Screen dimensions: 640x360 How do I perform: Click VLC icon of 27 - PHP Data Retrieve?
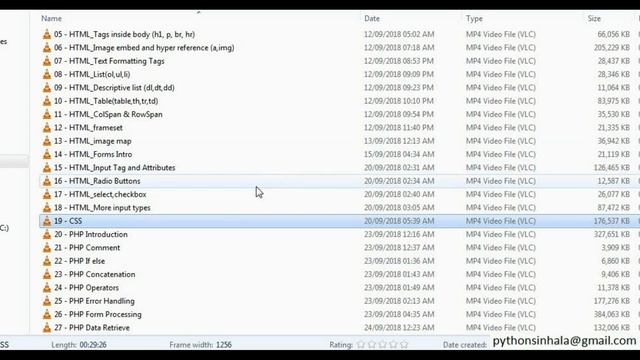47,328
